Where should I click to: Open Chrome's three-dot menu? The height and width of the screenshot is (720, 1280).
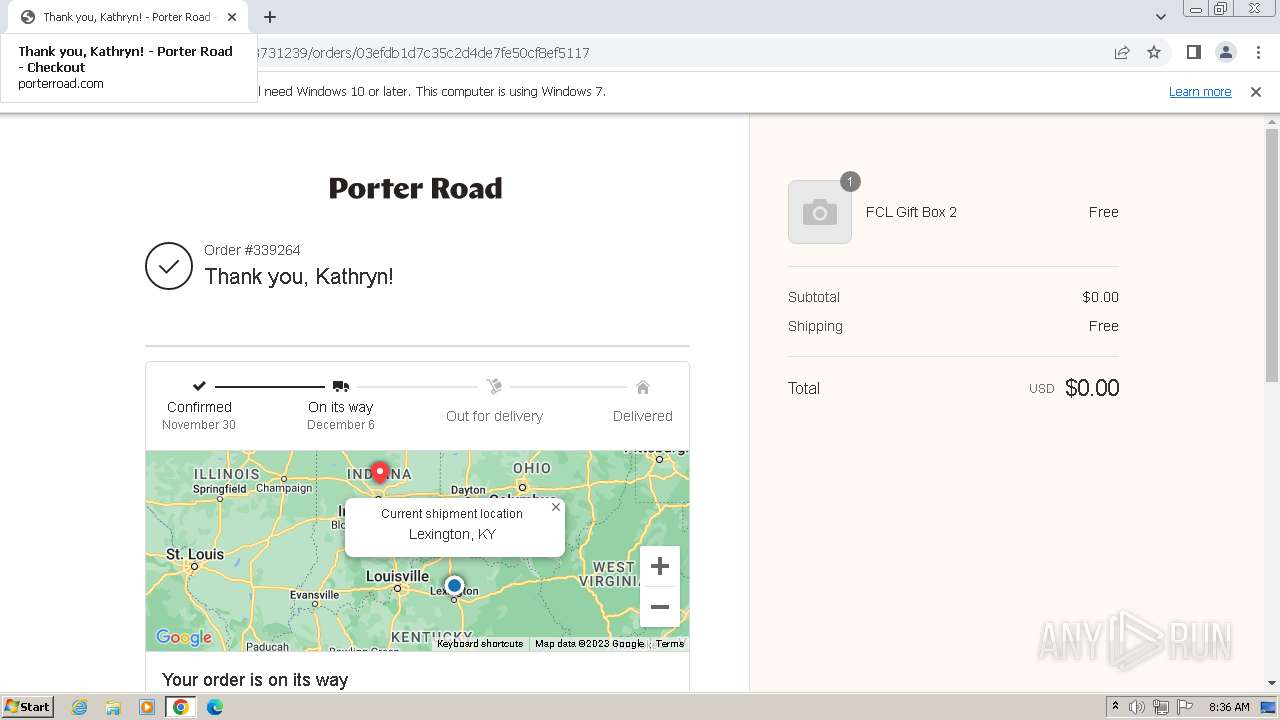pos(1258,52)
